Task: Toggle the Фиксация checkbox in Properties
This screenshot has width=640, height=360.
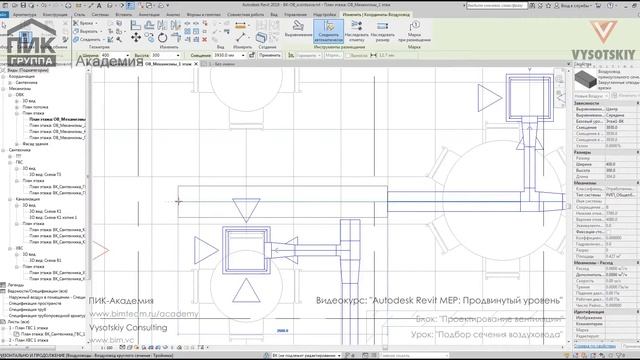Action: tap(608, 231)
